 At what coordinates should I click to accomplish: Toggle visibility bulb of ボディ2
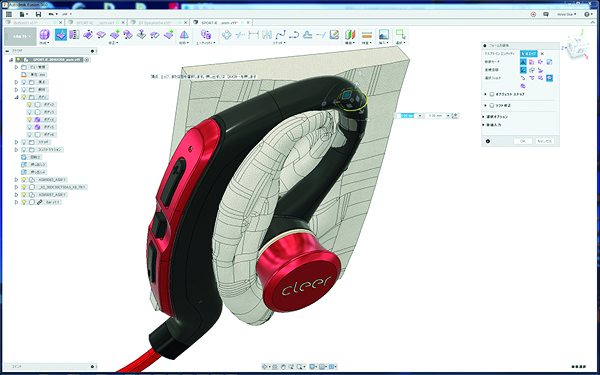click(29, 104)
